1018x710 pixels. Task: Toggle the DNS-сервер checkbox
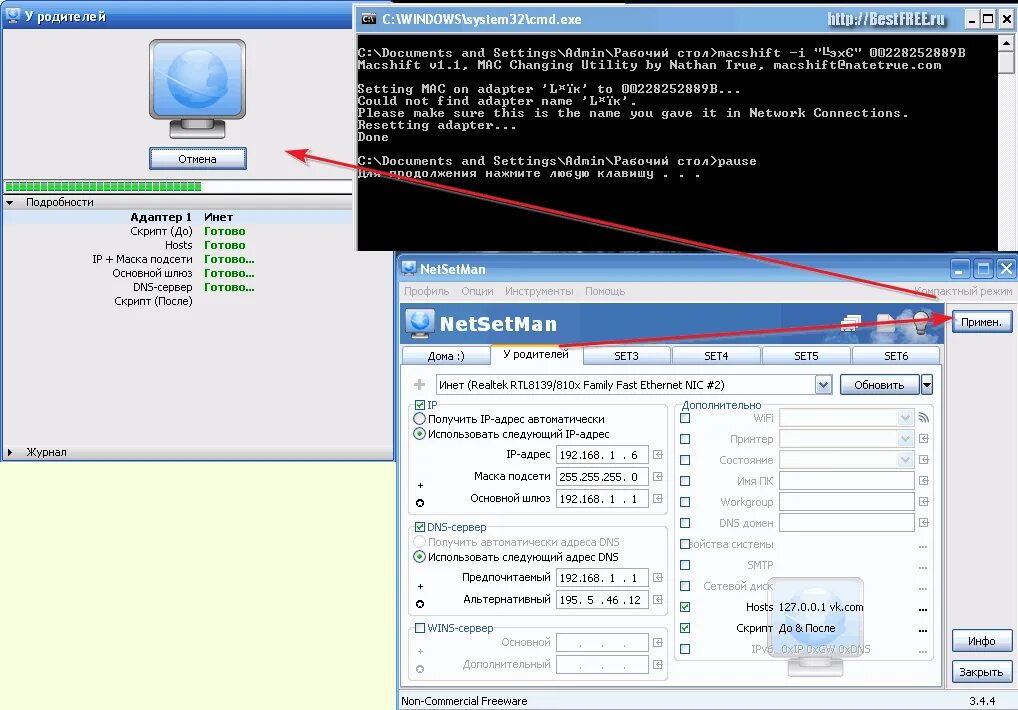pos(419,527)
